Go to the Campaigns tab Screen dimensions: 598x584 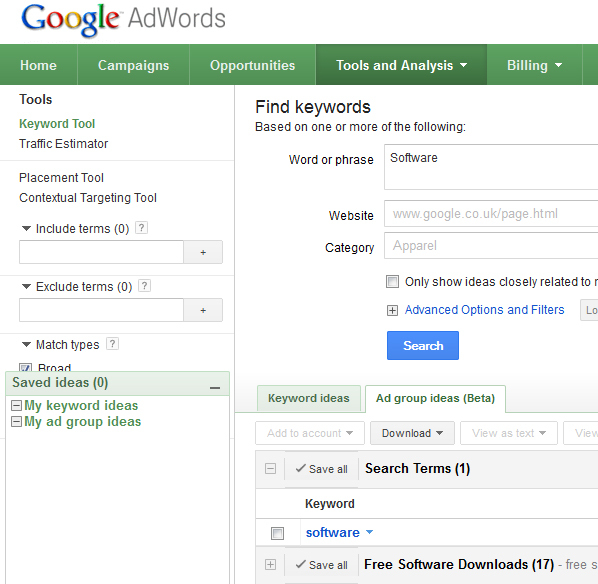133,65
